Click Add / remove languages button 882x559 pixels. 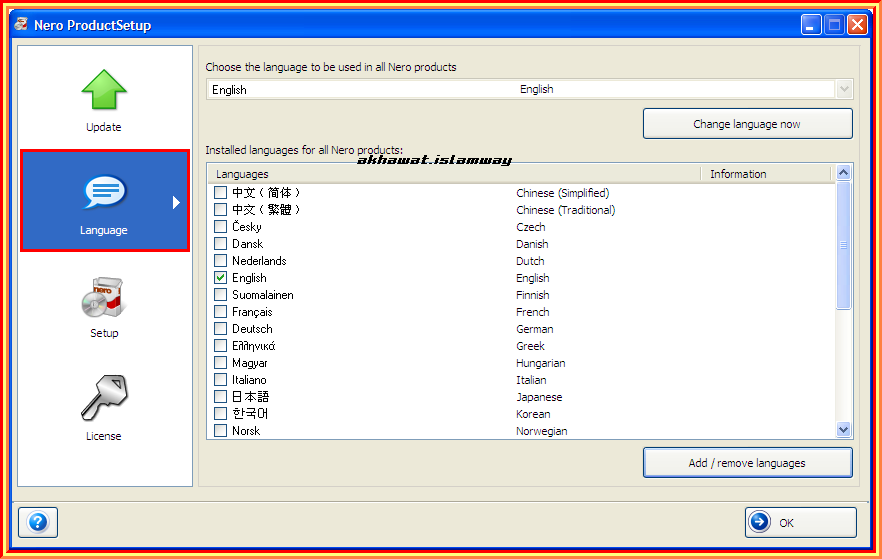click(x=748, y=463)
